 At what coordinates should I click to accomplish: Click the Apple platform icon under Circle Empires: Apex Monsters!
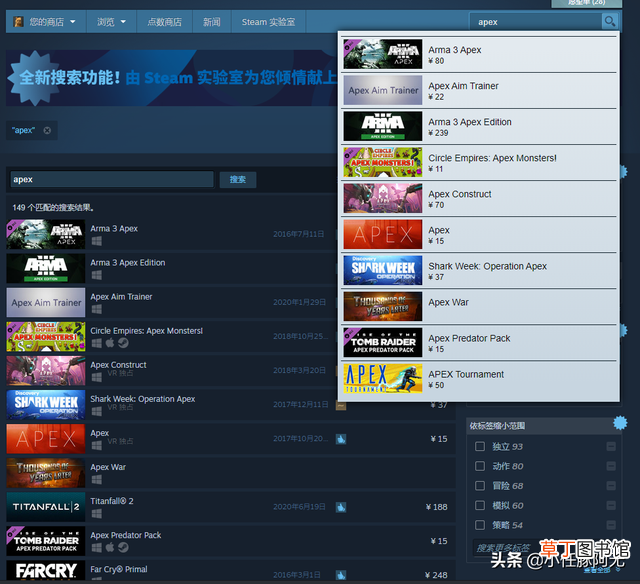(x=110, y=343)
